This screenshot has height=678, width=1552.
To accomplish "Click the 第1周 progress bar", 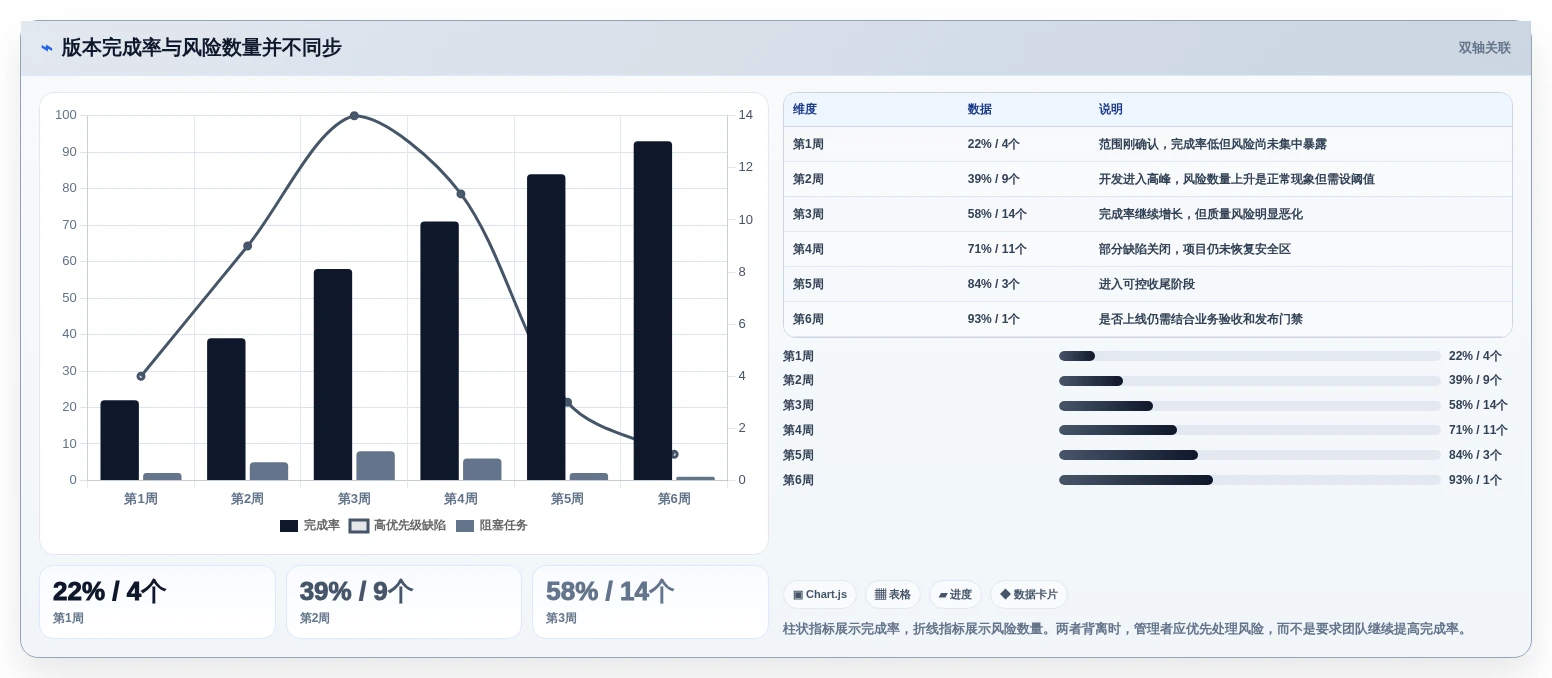I will (x=1250, y=356).
